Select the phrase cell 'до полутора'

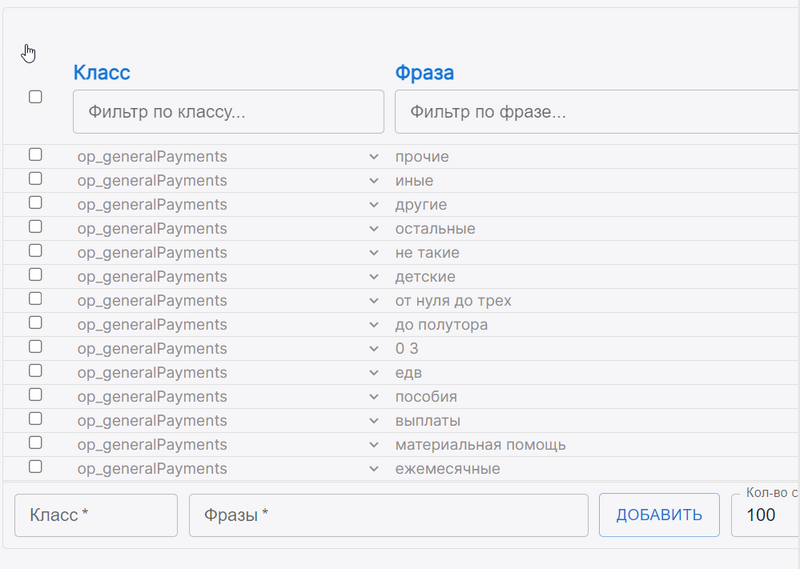pyautogui.click(x=441, y=325)
